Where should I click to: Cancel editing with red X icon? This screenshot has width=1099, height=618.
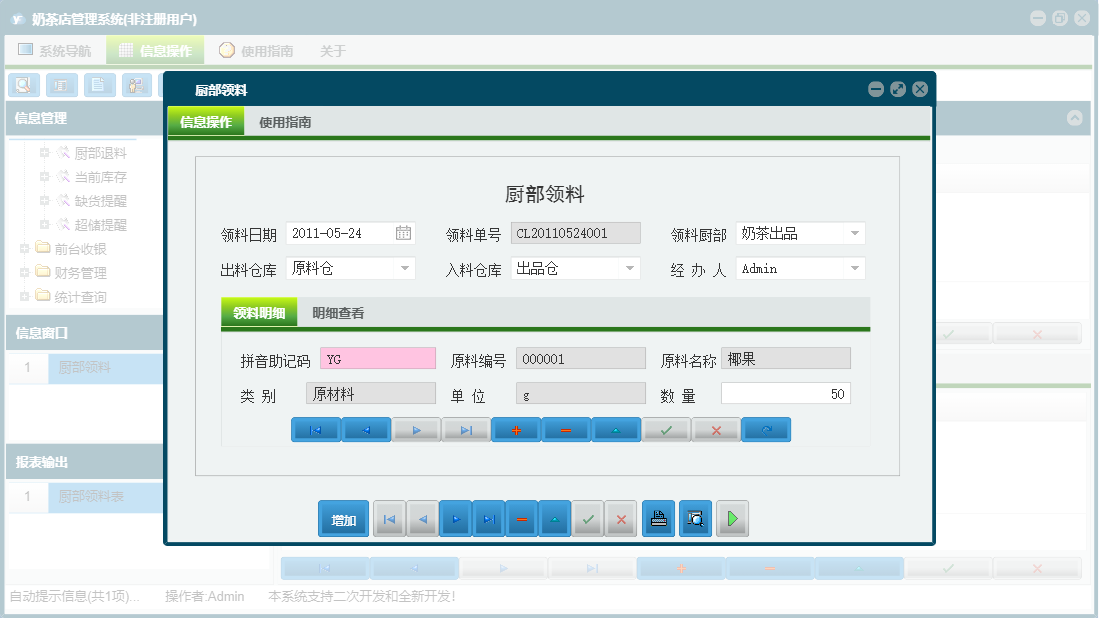tap(716, 429)
